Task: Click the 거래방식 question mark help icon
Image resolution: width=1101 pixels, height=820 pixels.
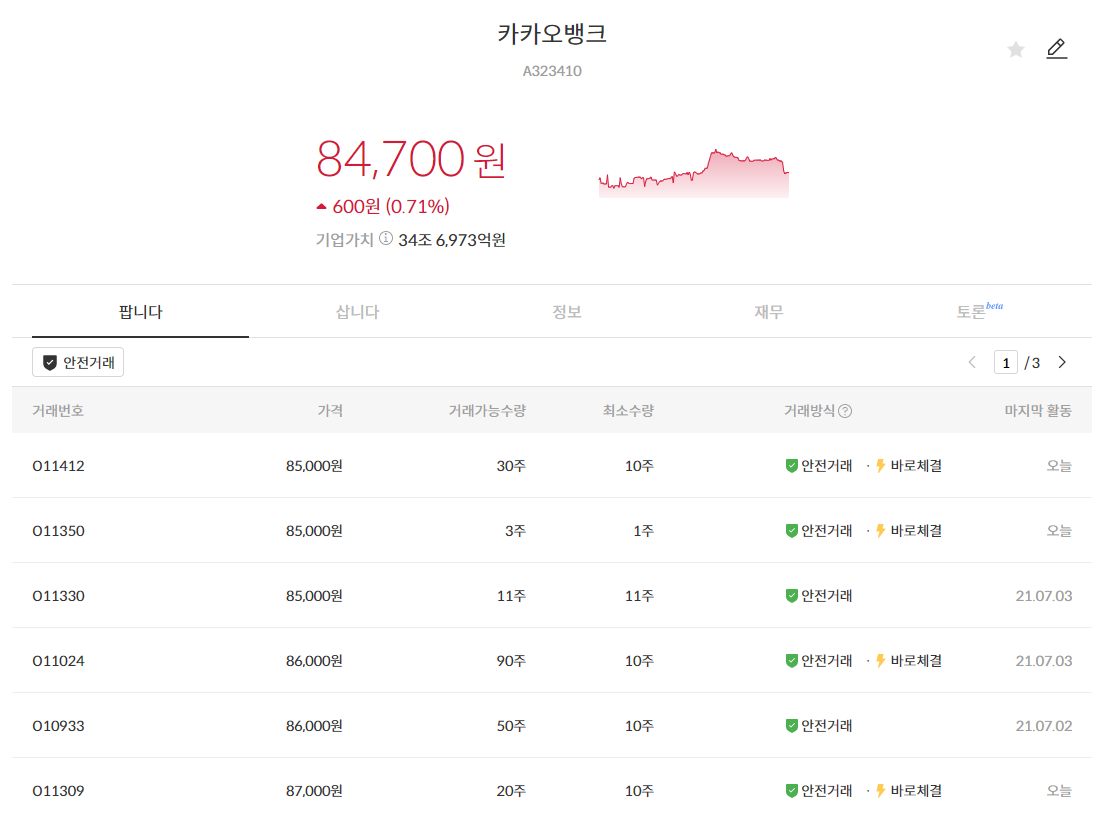Action: (x=845, y=411)
